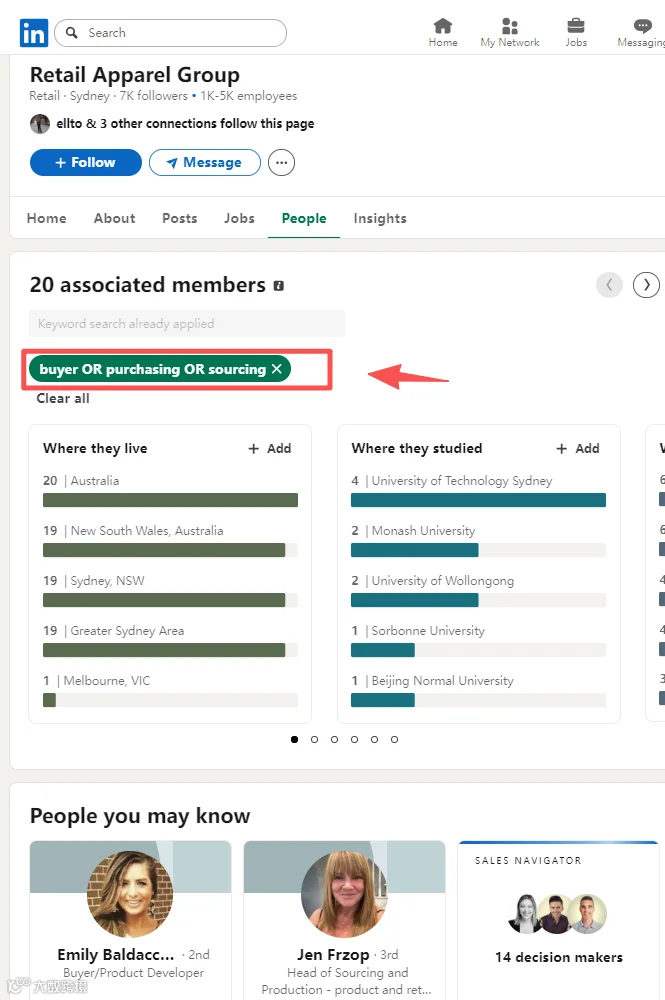665x1000 pixels.
Task: Click the Clear all link
Action: click(63, 398)
